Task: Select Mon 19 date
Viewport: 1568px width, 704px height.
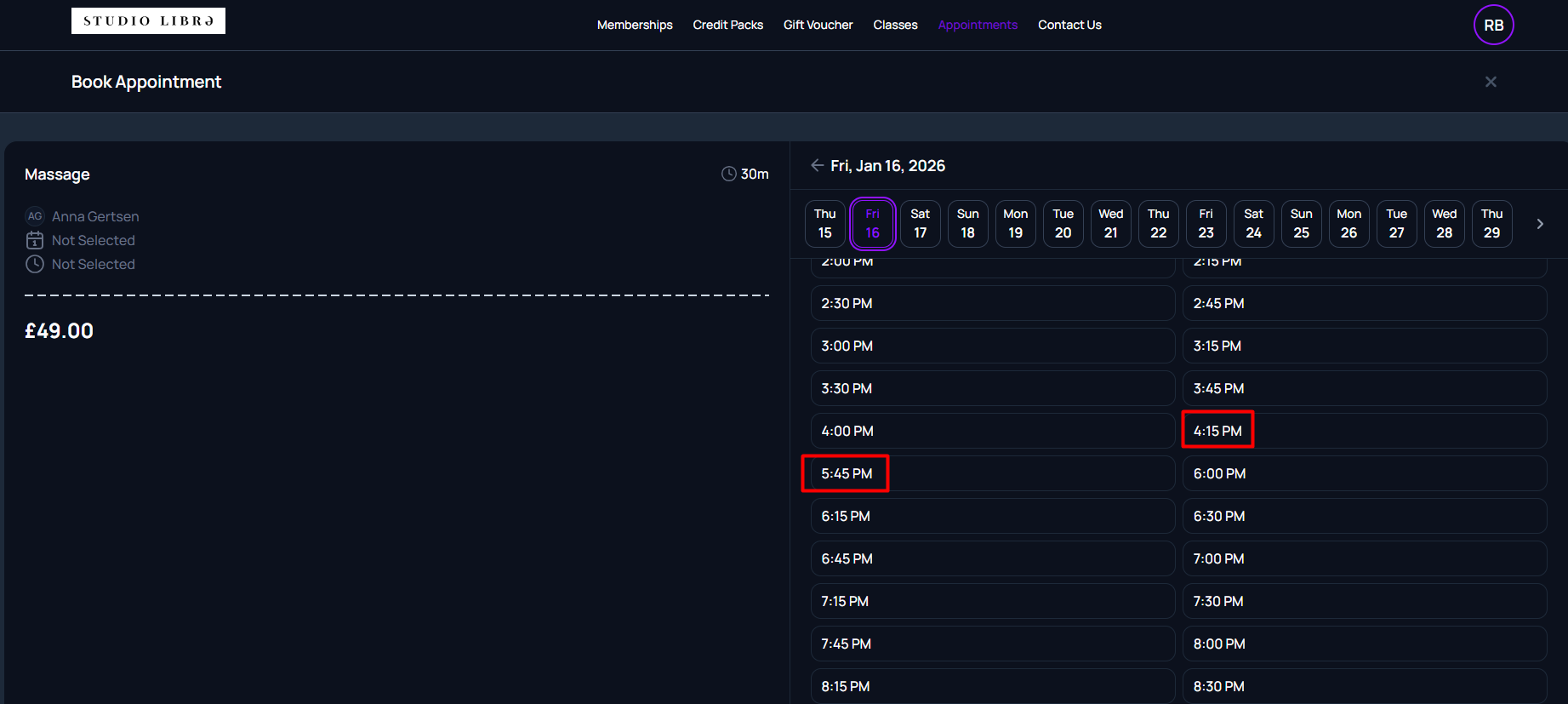Action: tap(1016, 223)
